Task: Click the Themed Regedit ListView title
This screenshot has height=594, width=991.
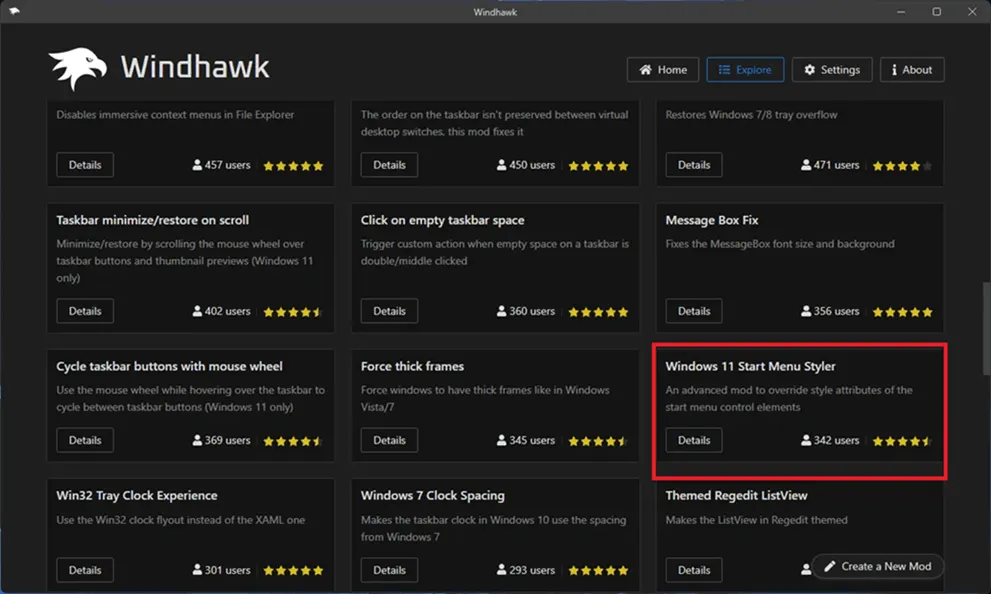Action: click(736, 495)
